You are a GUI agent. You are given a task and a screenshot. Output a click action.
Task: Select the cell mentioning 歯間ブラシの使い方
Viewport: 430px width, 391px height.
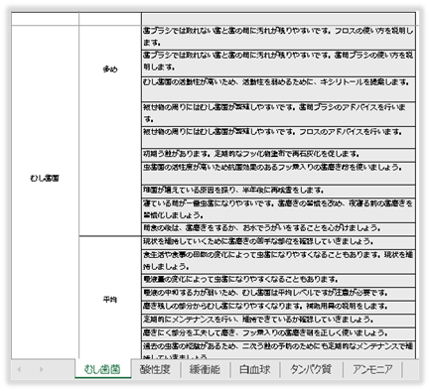point(278,63)
